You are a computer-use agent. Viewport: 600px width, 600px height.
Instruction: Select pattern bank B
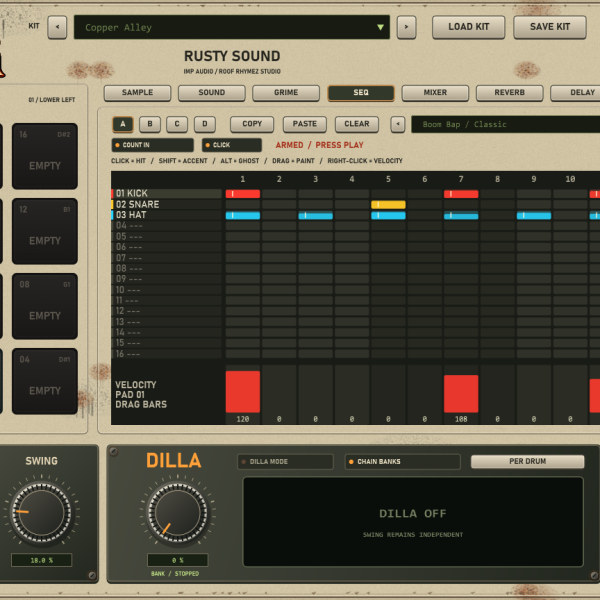150,124
